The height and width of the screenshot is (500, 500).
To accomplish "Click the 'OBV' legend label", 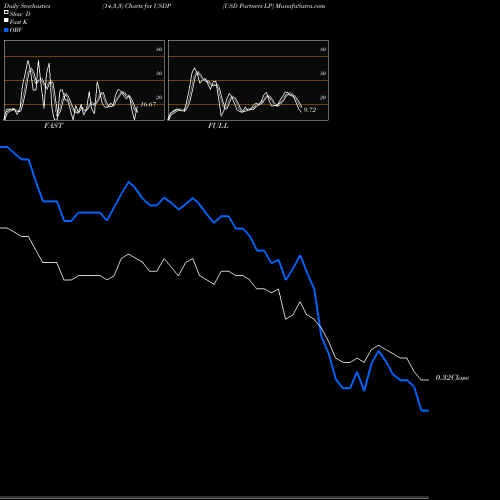I will [16, 30].
